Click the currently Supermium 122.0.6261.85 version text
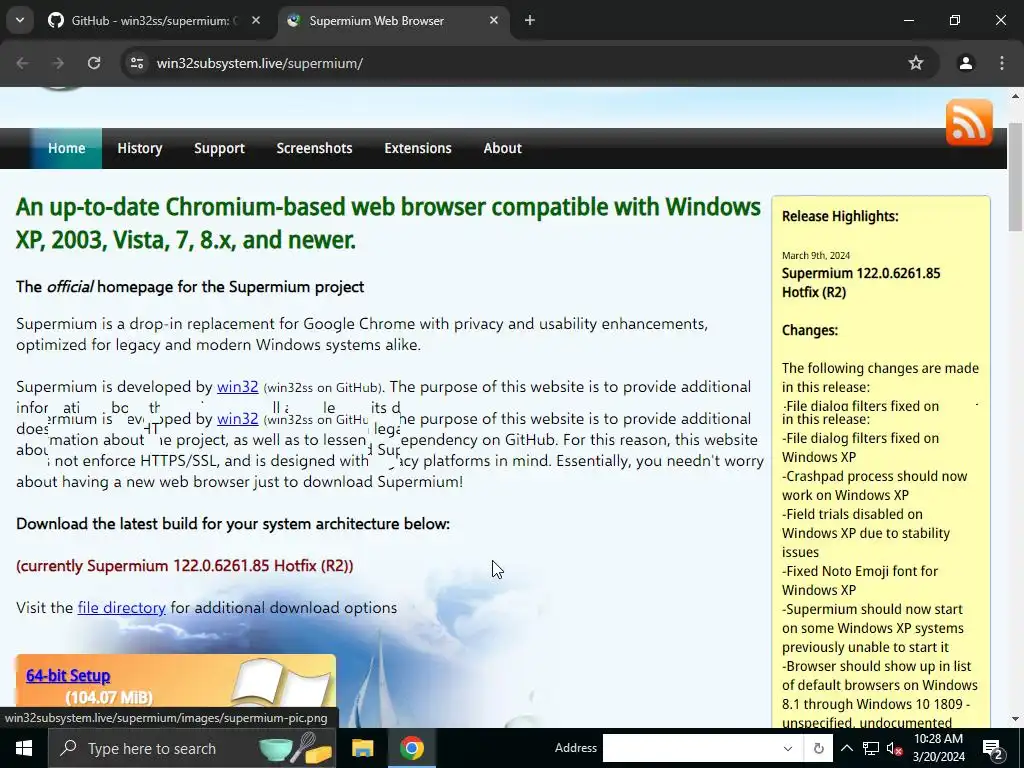 (x=185, y=566)
